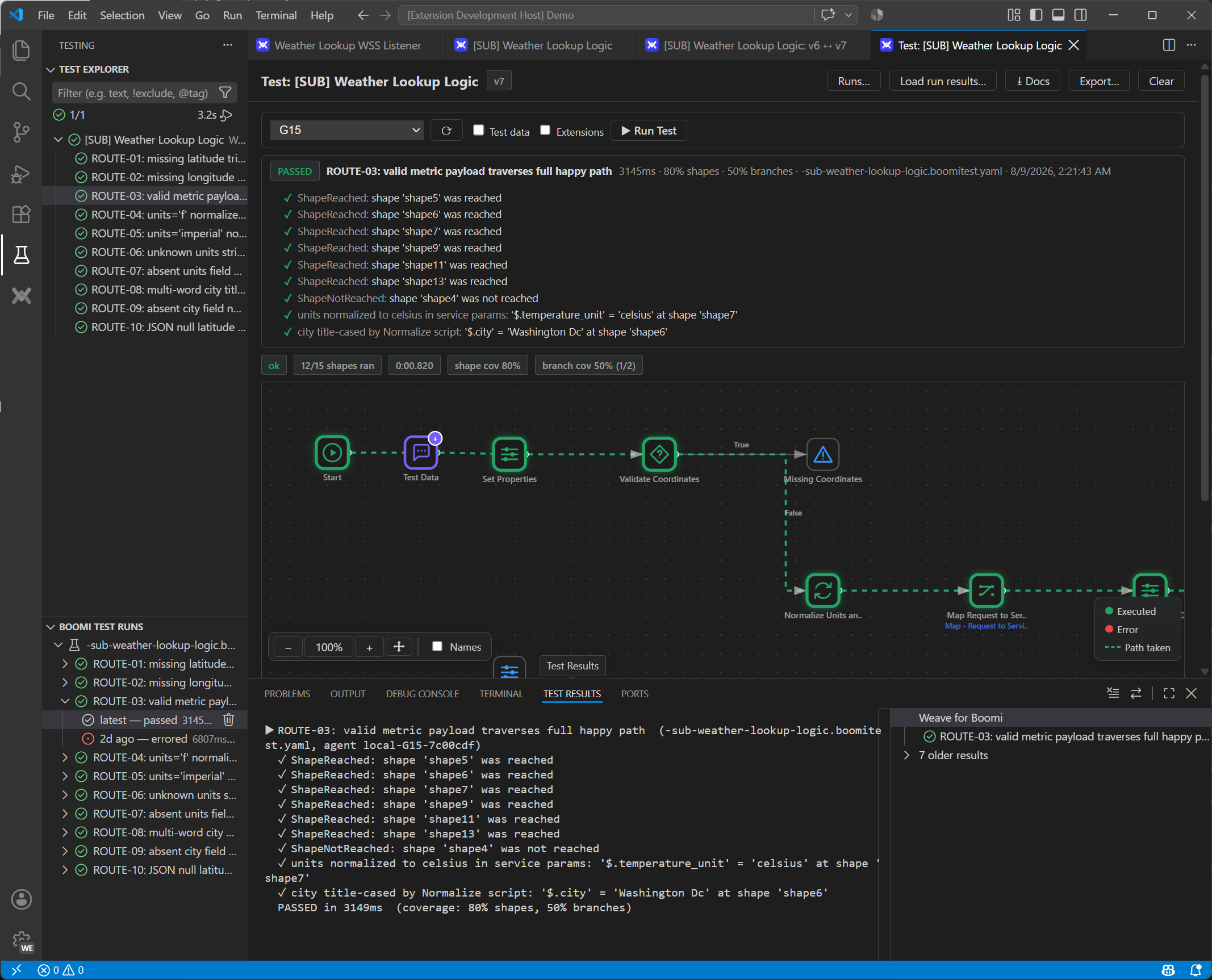Open the Docs button
The height and width of the screenshot is (980, 1212).
point(1033,81)
